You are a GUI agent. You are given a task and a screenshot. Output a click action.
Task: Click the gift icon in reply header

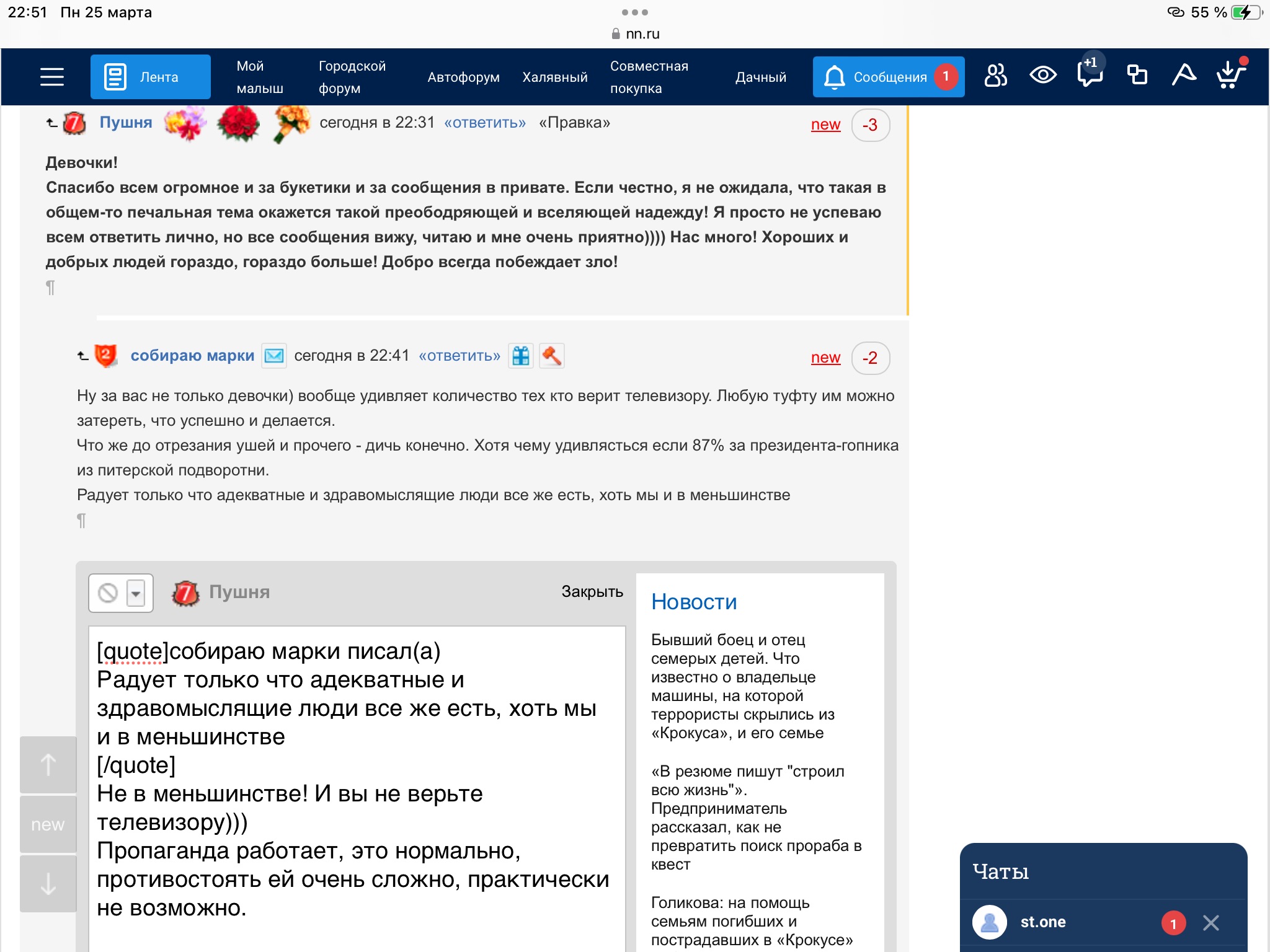pos(521,356)
